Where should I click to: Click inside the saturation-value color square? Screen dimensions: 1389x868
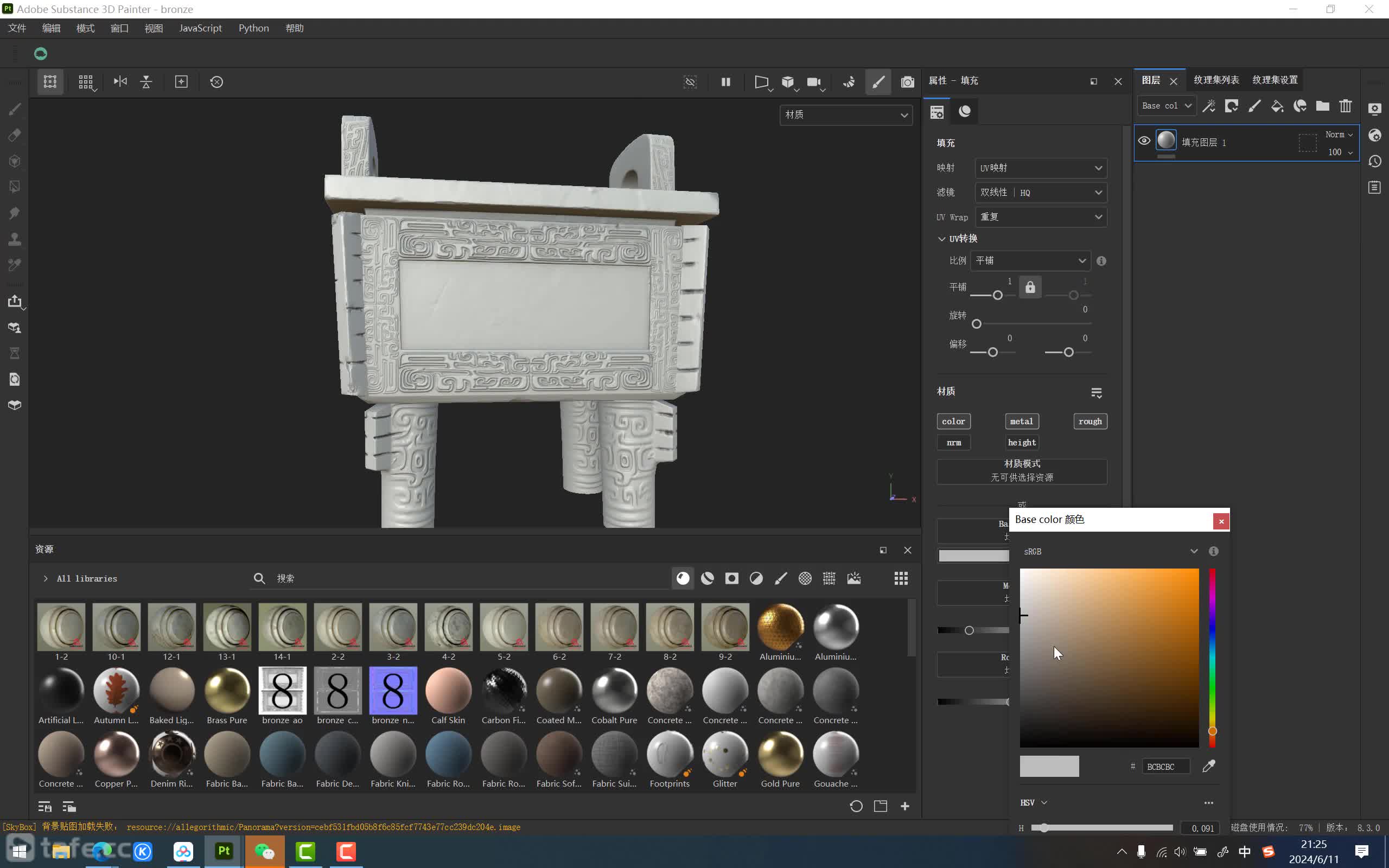pos(1109,658)
